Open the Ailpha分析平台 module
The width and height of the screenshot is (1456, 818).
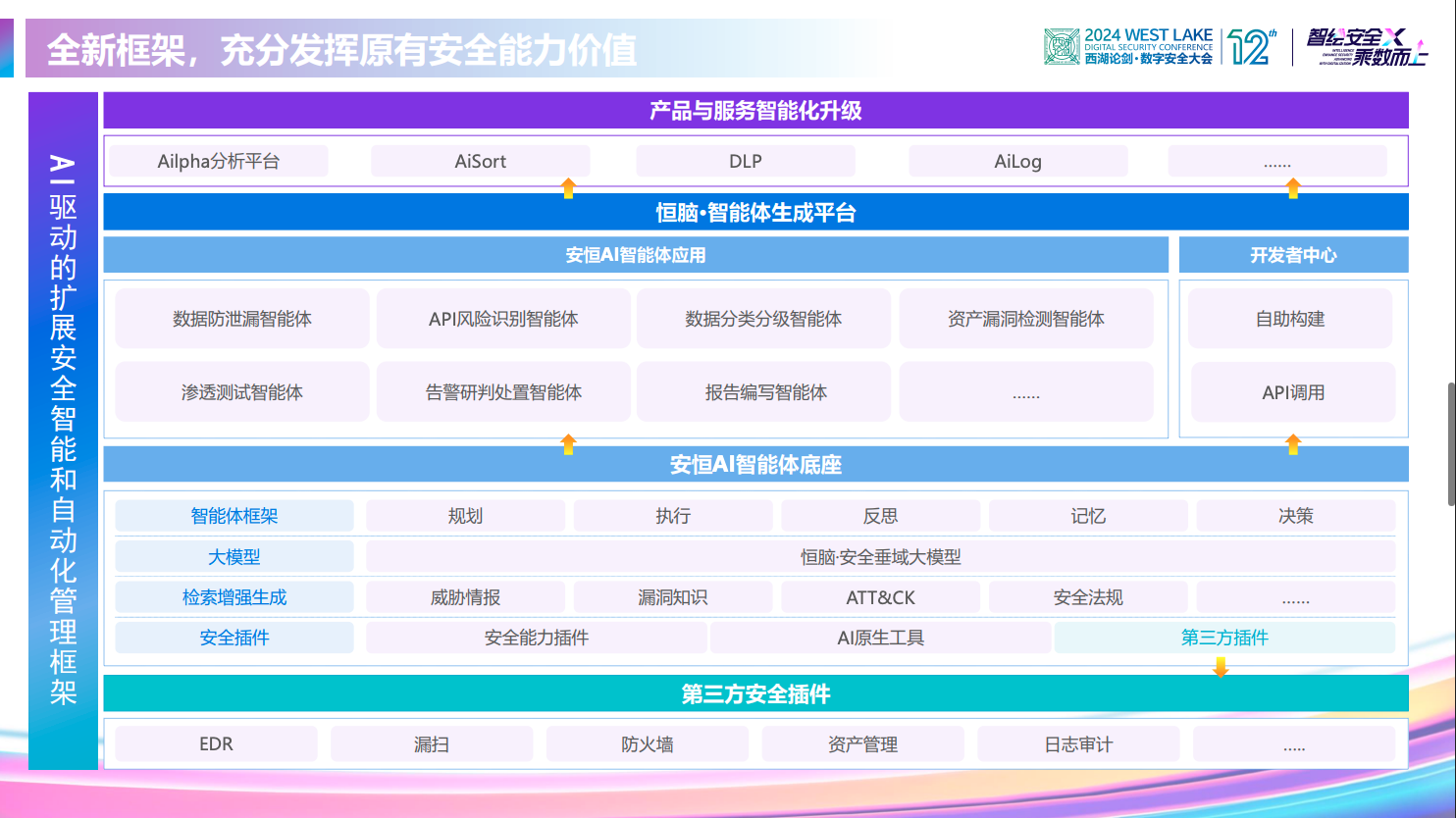tap(217, 161)
